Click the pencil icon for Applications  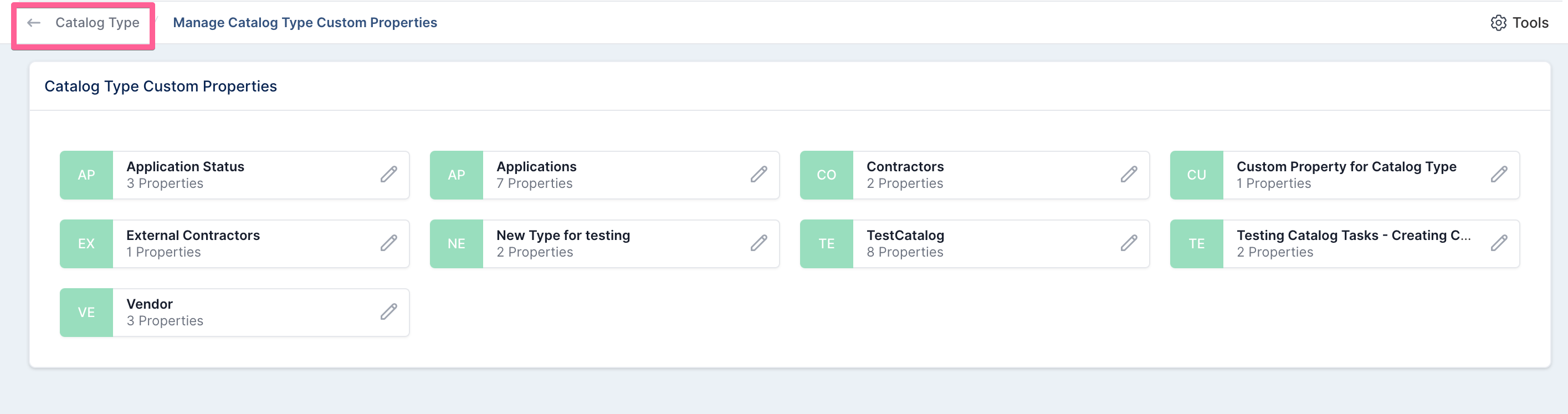pyautogui.click(x=759, y=175)
